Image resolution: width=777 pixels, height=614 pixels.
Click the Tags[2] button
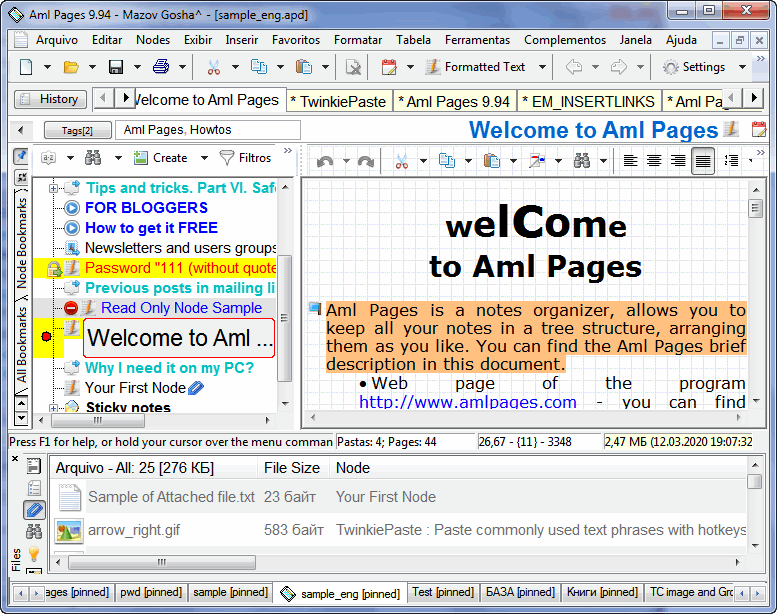tap(77, 130)
